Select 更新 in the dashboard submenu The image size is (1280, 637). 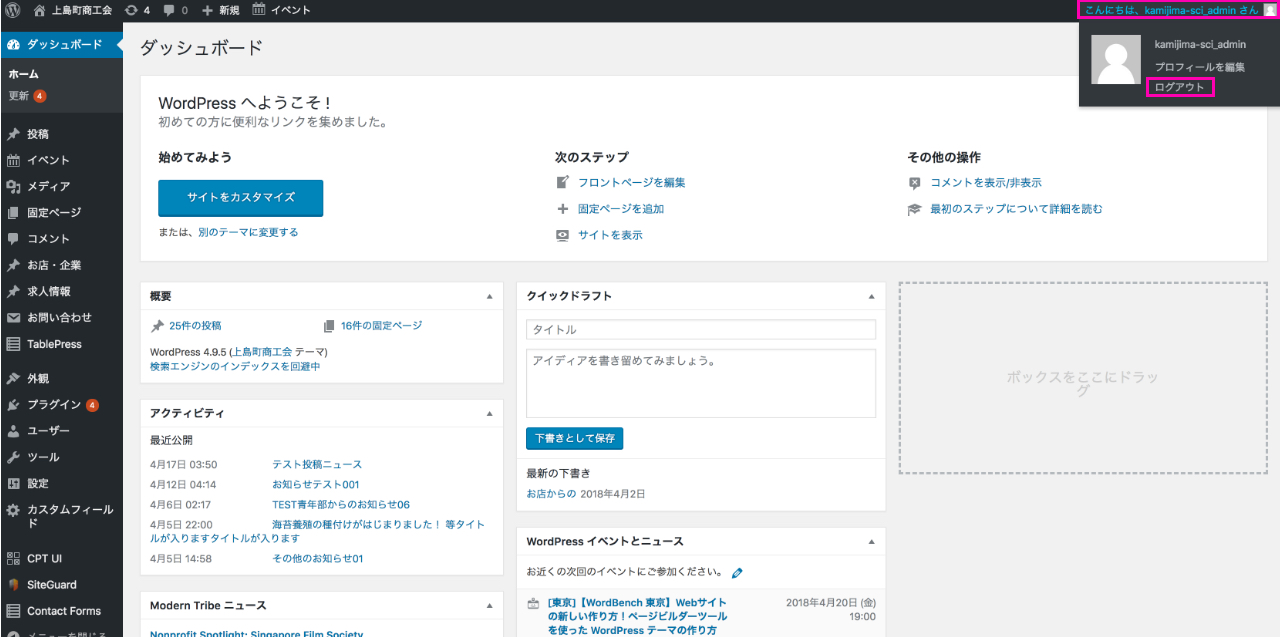coord(19,96)
